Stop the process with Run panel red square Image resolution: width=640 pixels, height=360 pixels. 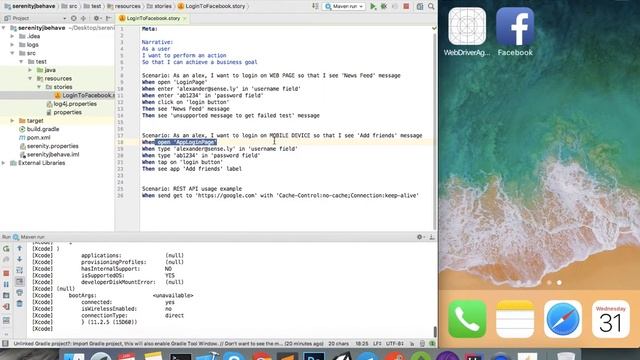pos(6,273)
